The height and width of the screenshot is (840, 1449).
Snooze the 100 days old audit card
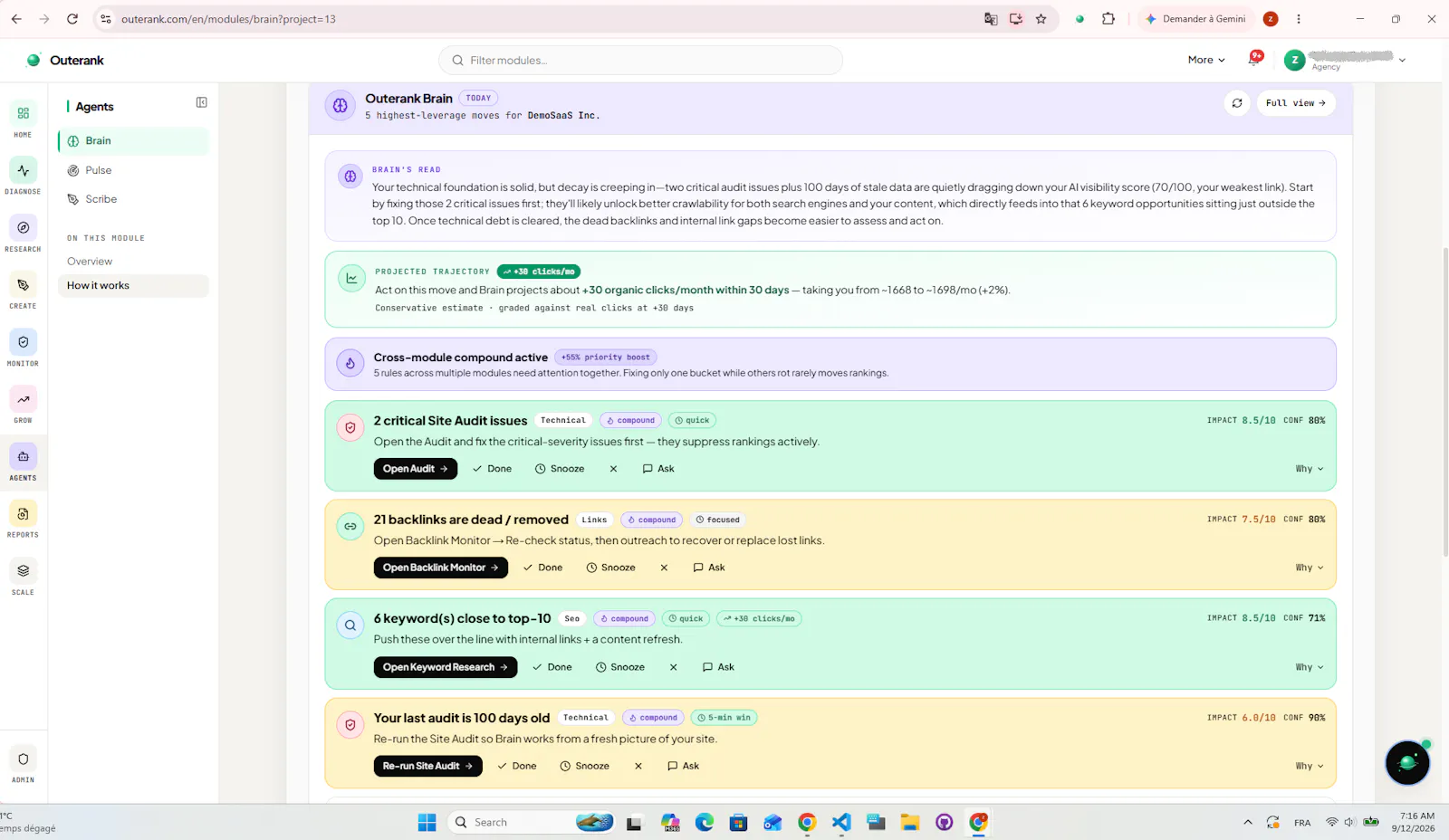(584, 766)
